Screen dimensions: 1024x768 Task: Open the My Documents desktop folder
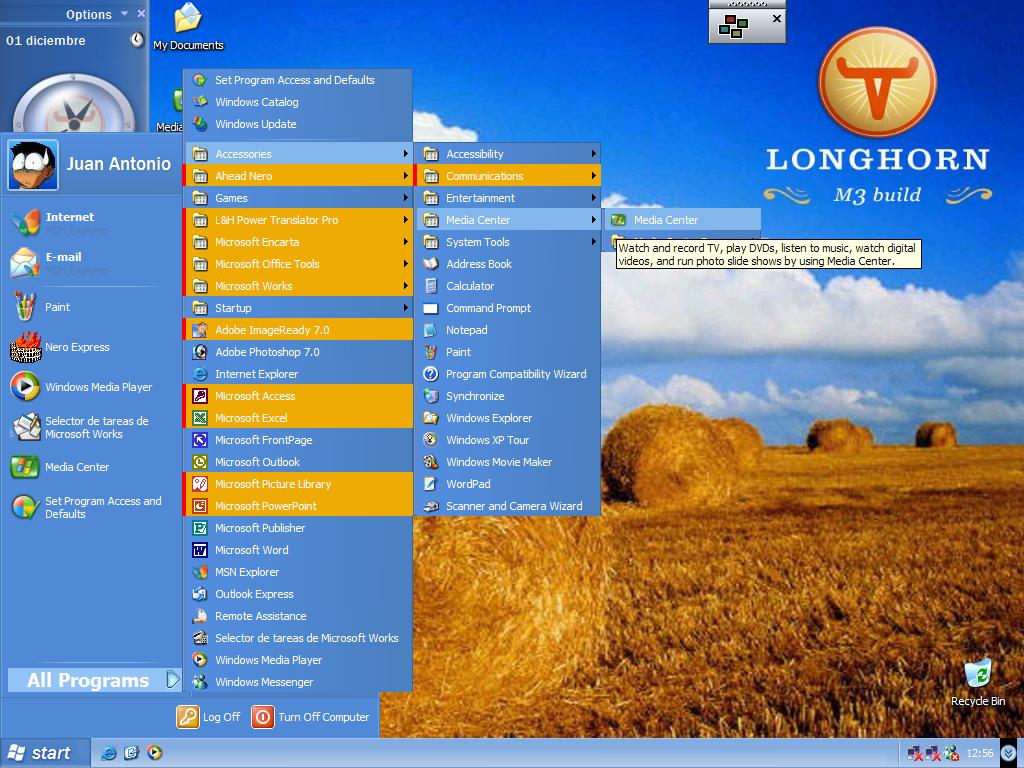click(x=188, y=27)
